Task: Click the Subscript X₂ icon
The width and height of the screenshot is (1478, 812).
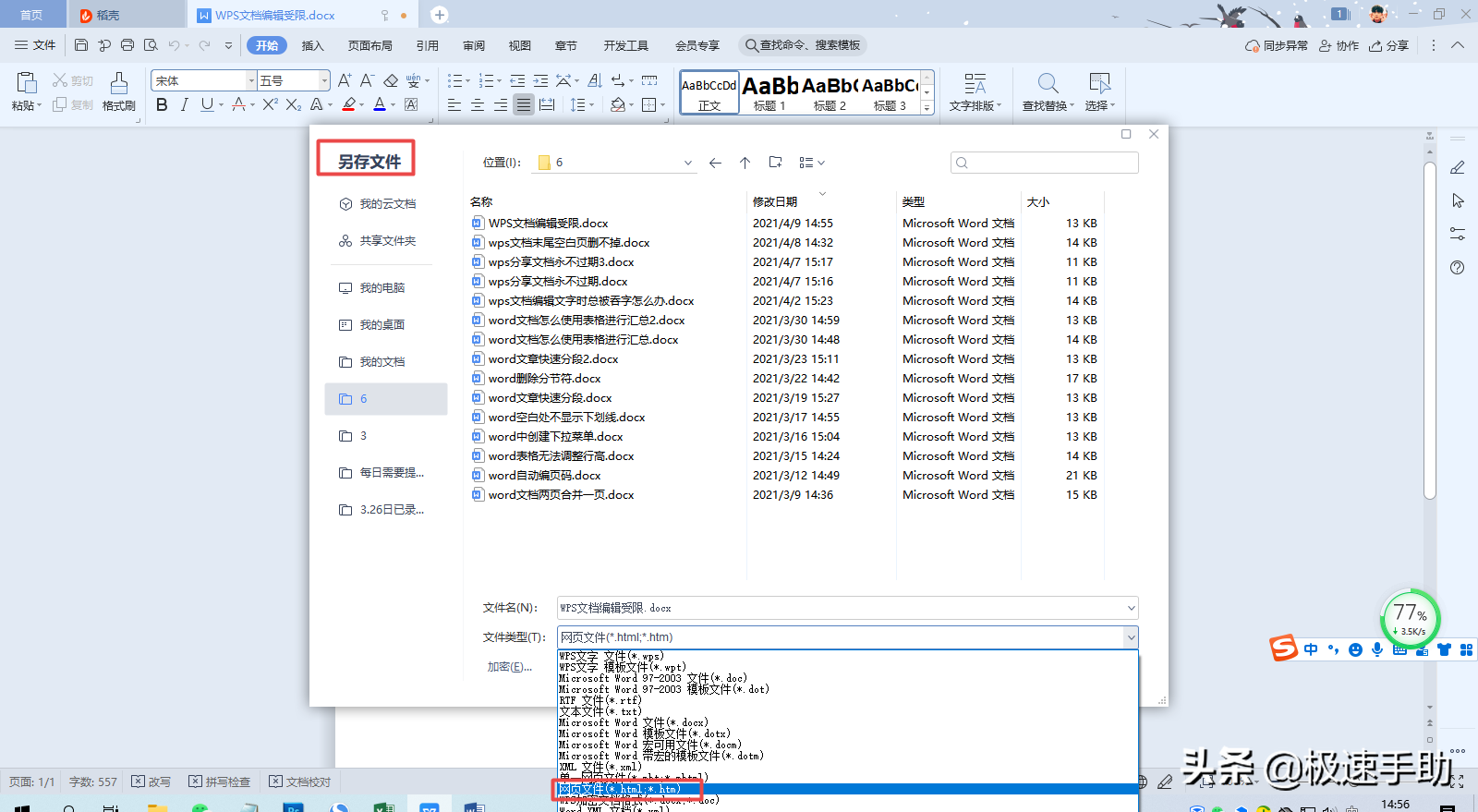Action: pyautogui.click(x=293, y=105)
